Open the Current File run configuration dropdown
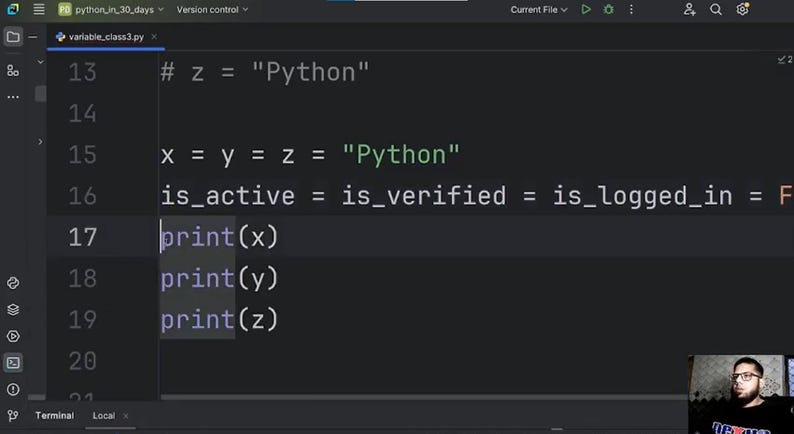The image size is (794, 434). pos(539,10)
